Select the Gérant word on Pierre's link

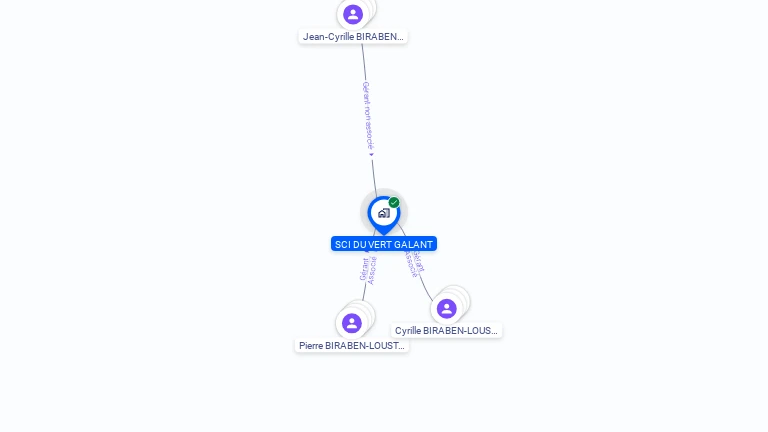click(364, 269)
